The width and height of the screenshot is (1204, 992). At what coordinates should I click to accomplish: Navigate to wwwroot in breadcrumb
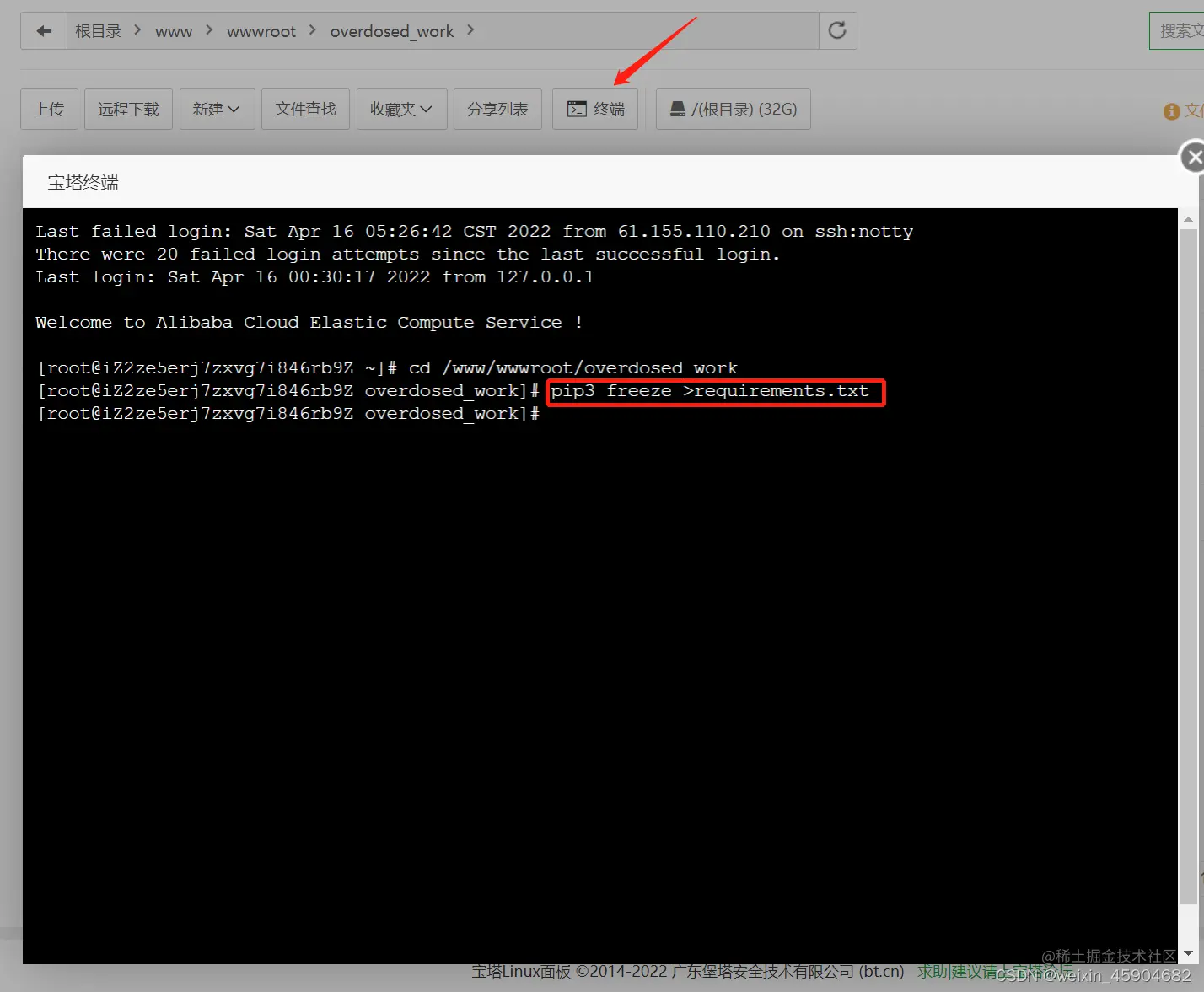coord(261,32)
